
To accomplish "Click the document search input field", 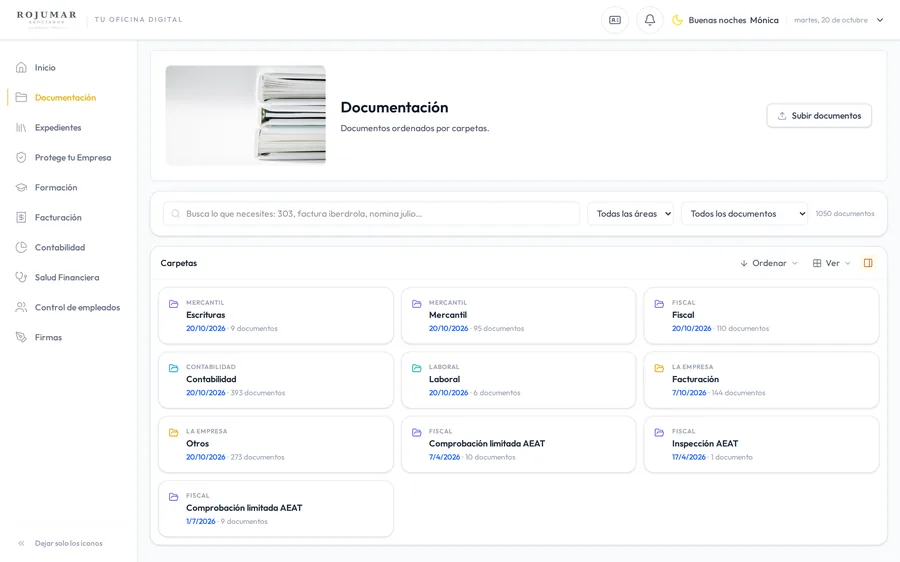I will coord(371,214).
